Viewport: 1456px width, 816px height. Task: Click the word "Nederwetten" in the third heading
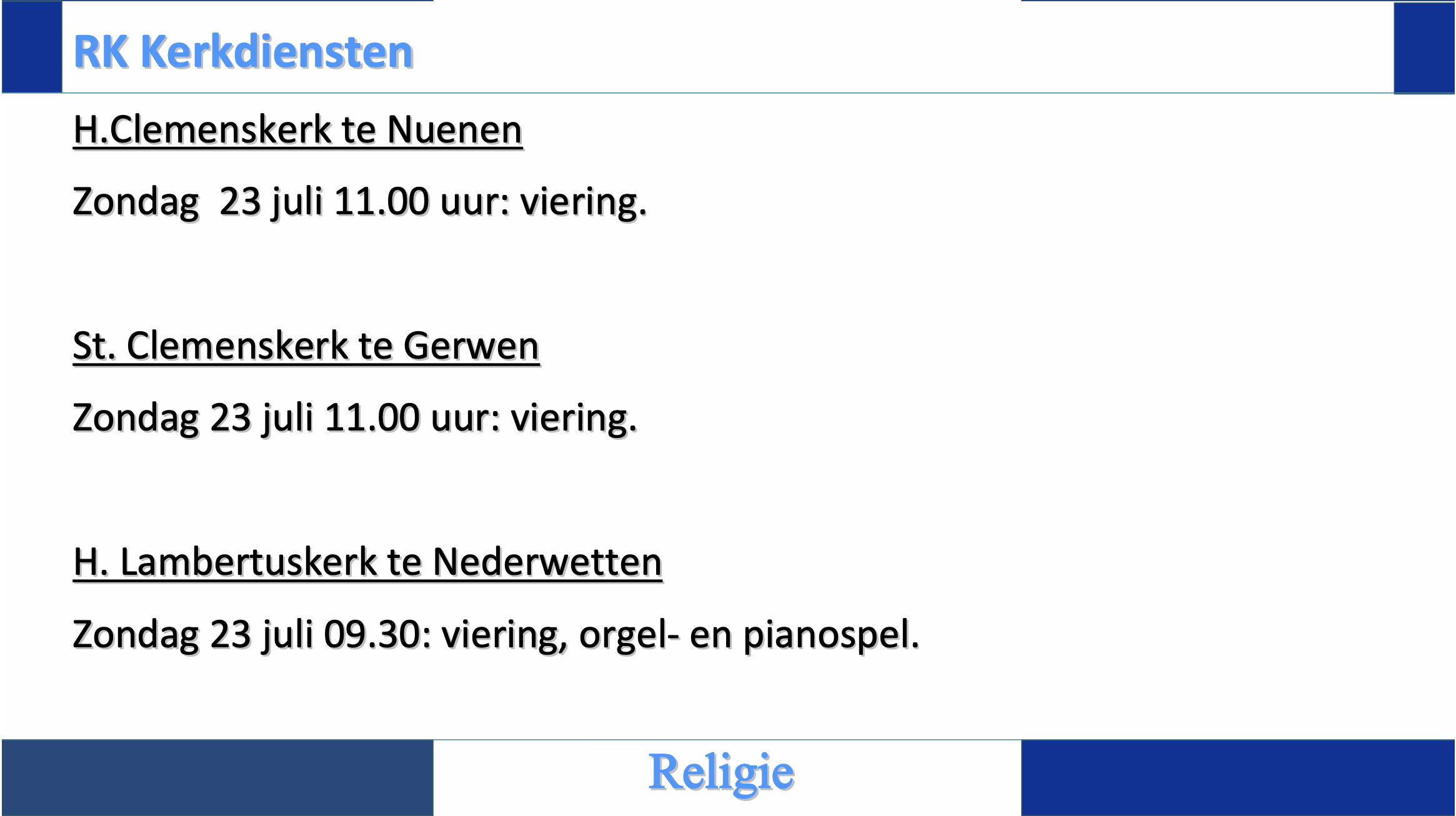pos(547,562)
